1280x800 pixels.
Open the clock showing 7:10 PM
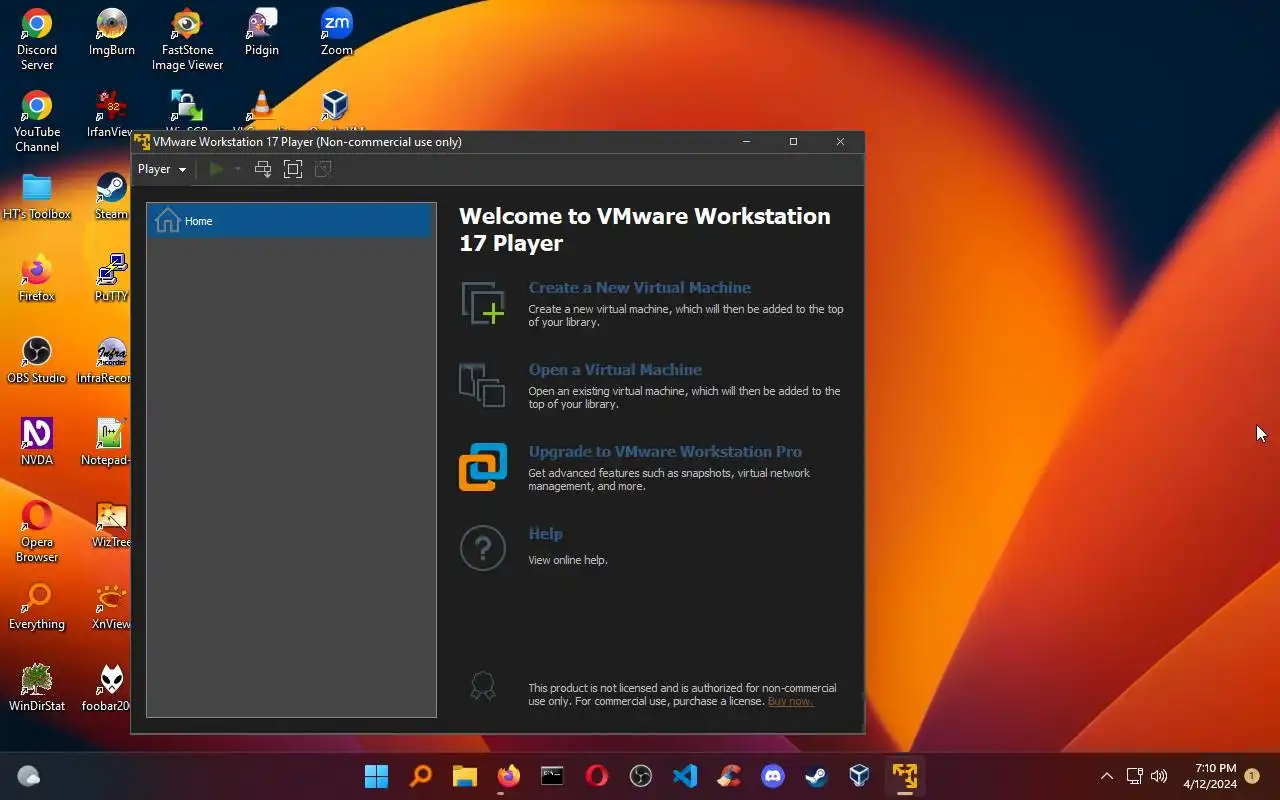click(1209, 776)
